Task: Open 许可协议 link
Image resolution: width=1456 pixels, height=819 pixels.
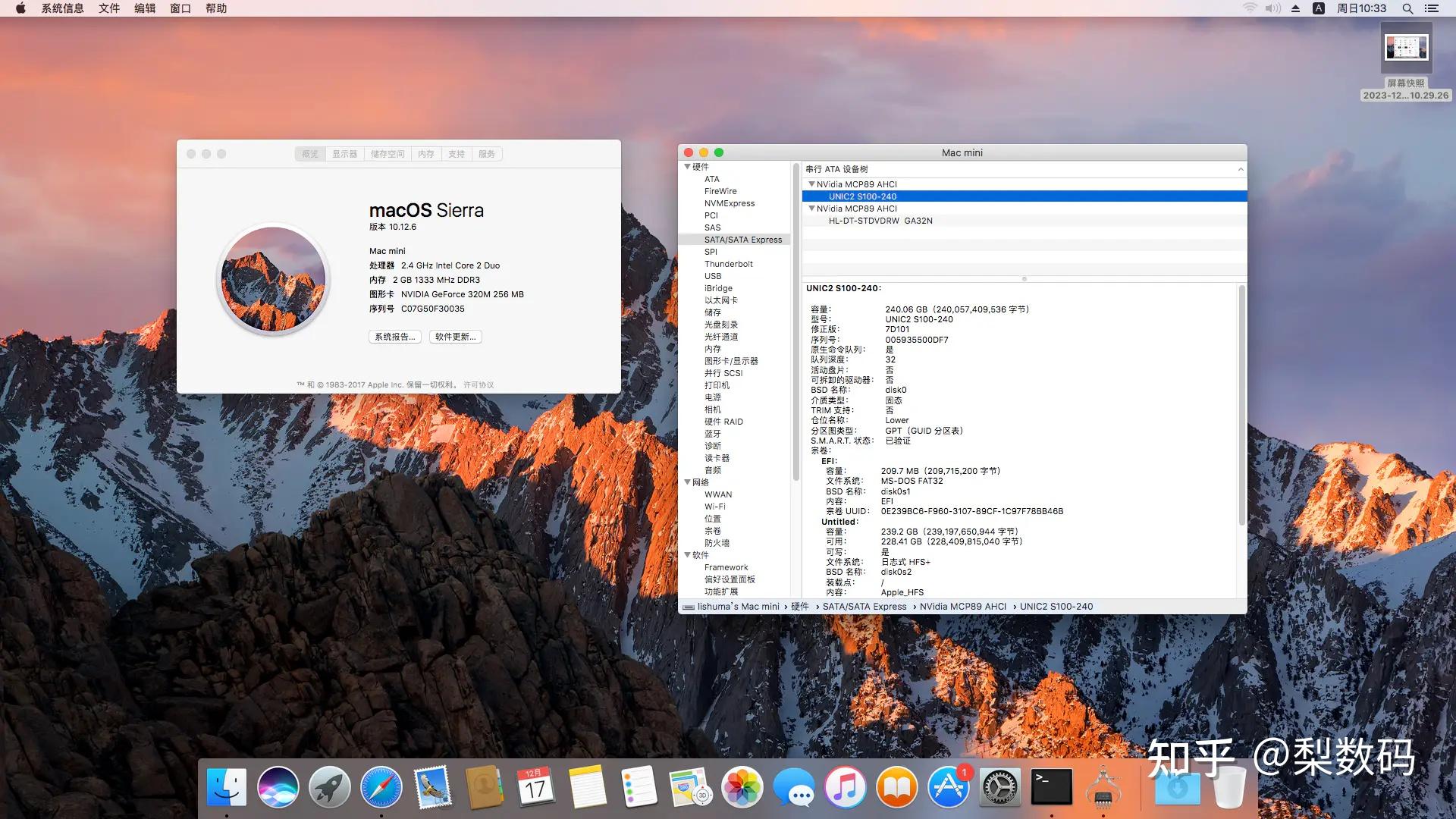Action: [479, 385]
